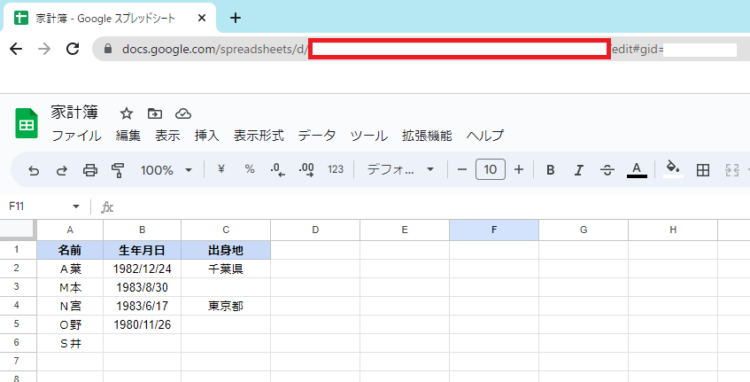Open the デフォ... font dropdown

pyautogui.click(x=400, y=170)
